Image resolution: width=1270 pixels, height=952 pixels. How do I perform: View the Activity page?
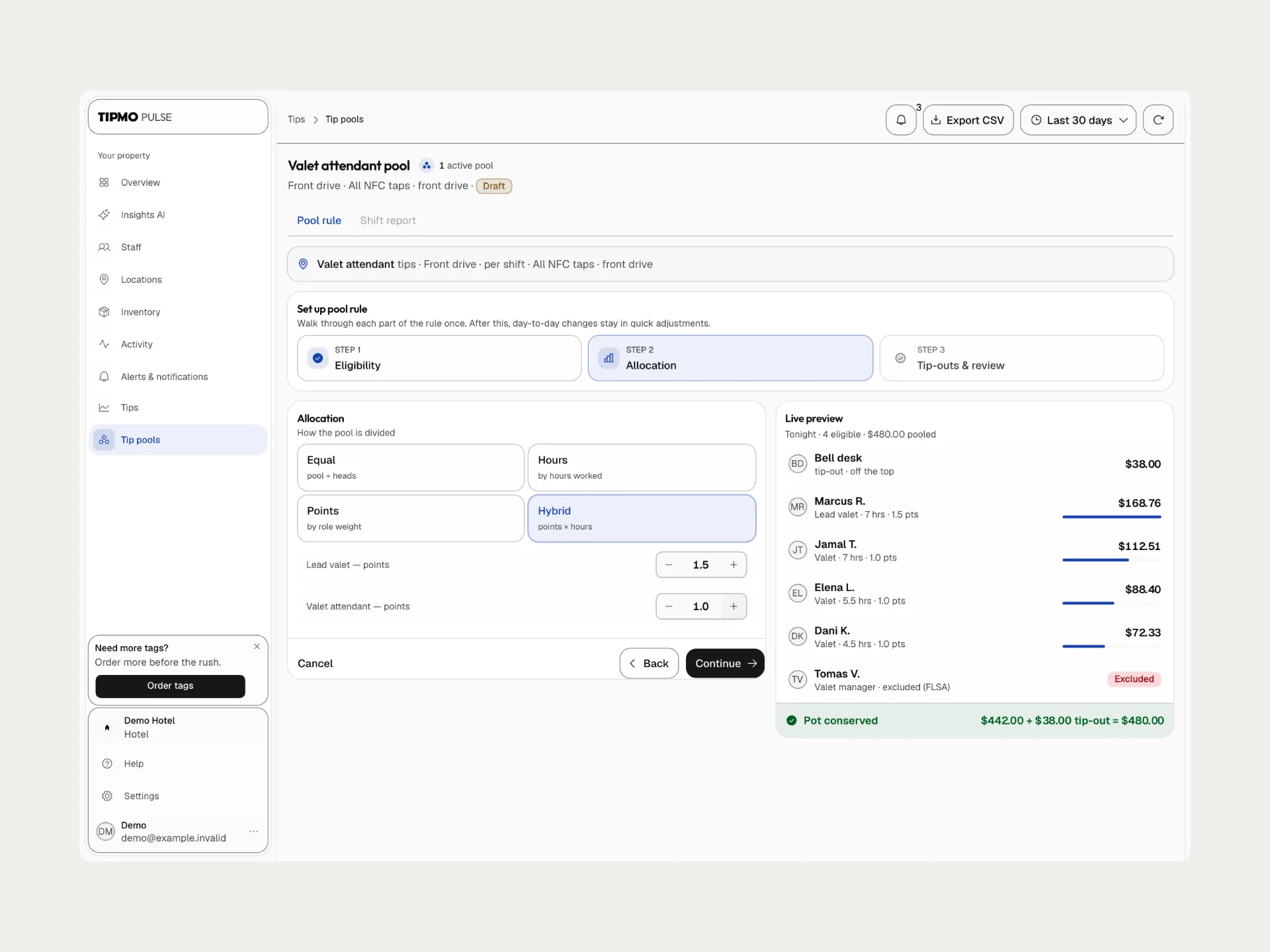pos(178,344)
